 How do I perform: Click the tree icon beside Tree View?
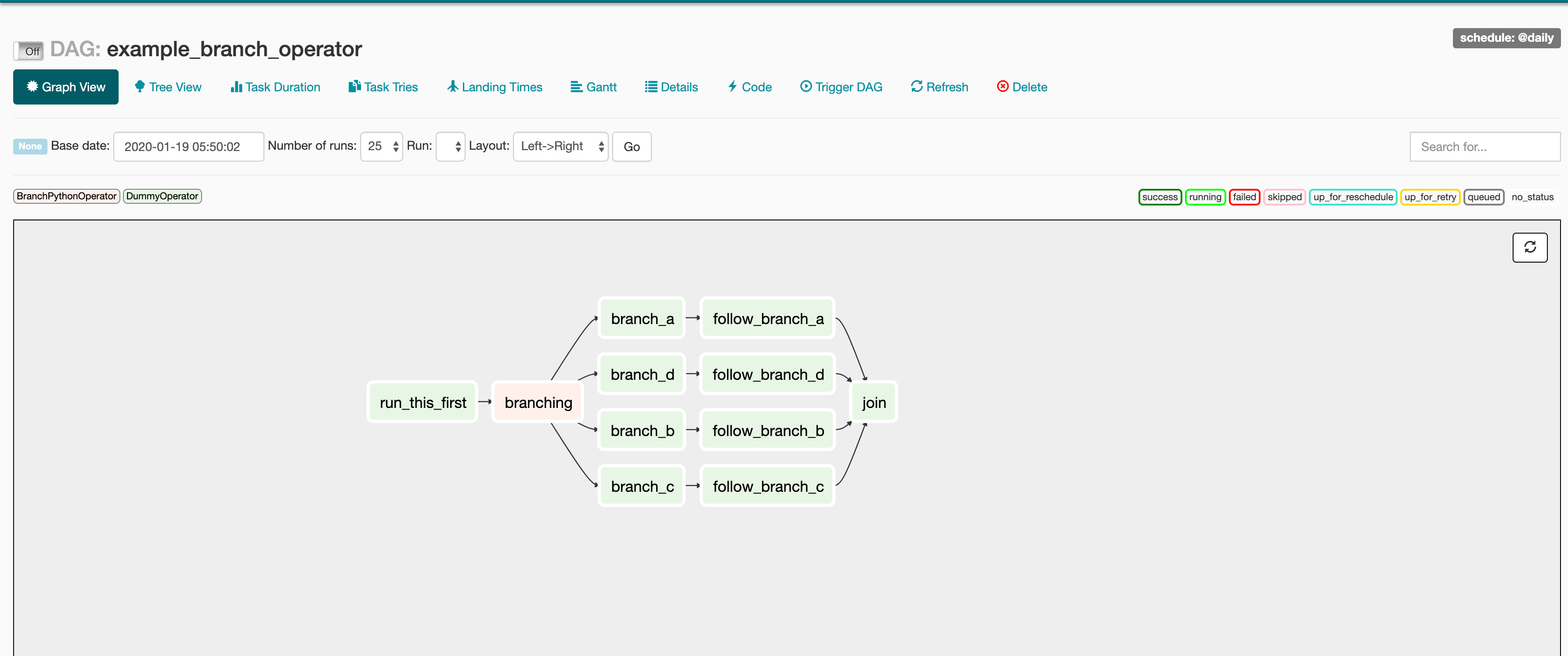[139, 87]
